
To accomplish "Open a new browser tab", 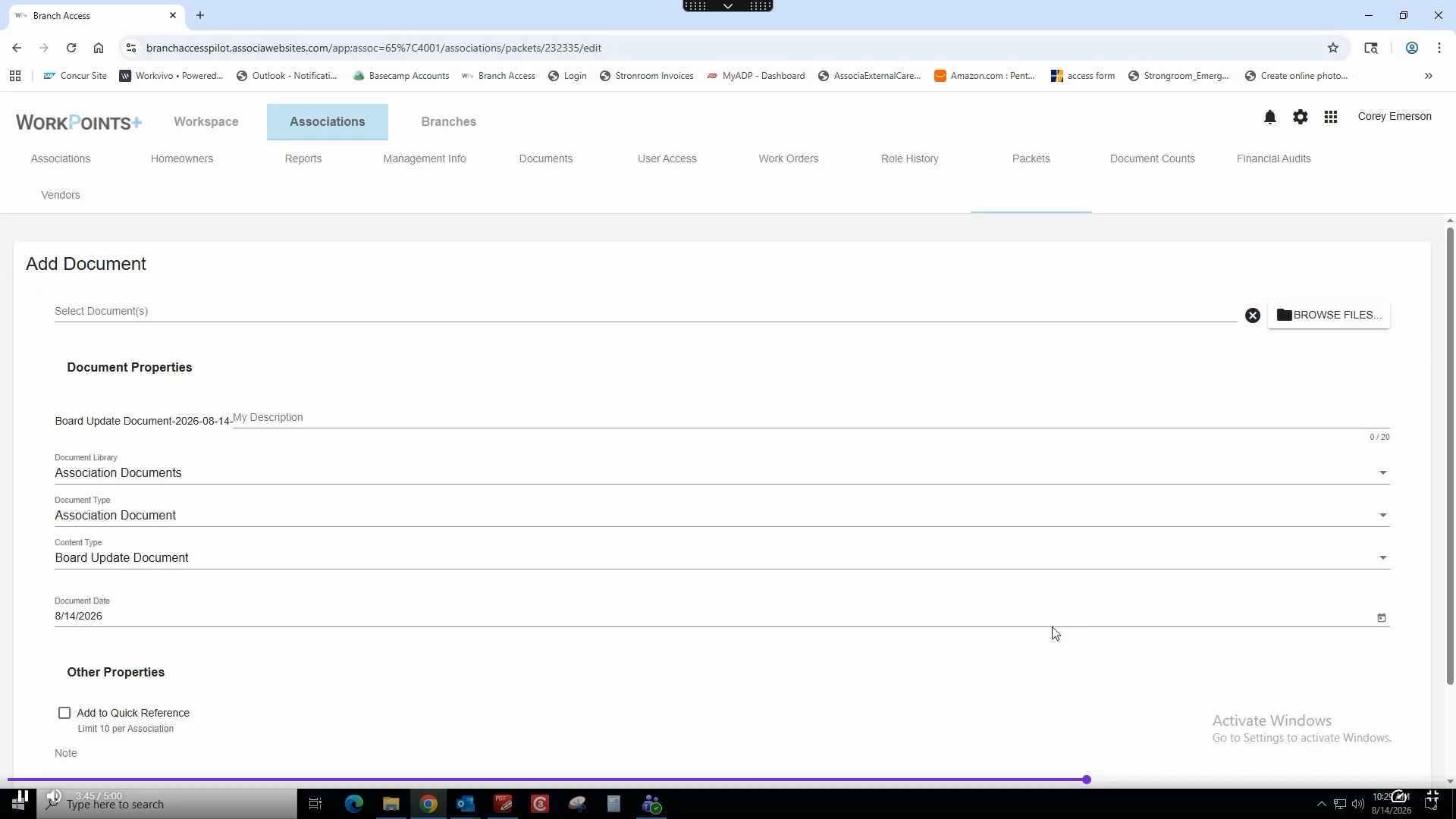I will 200,15.
